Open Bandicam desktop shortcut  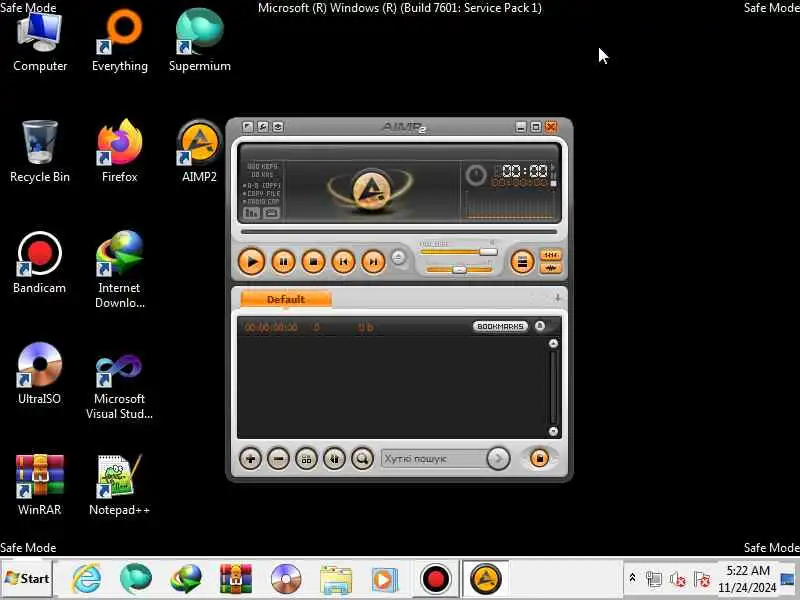(39, 263)
